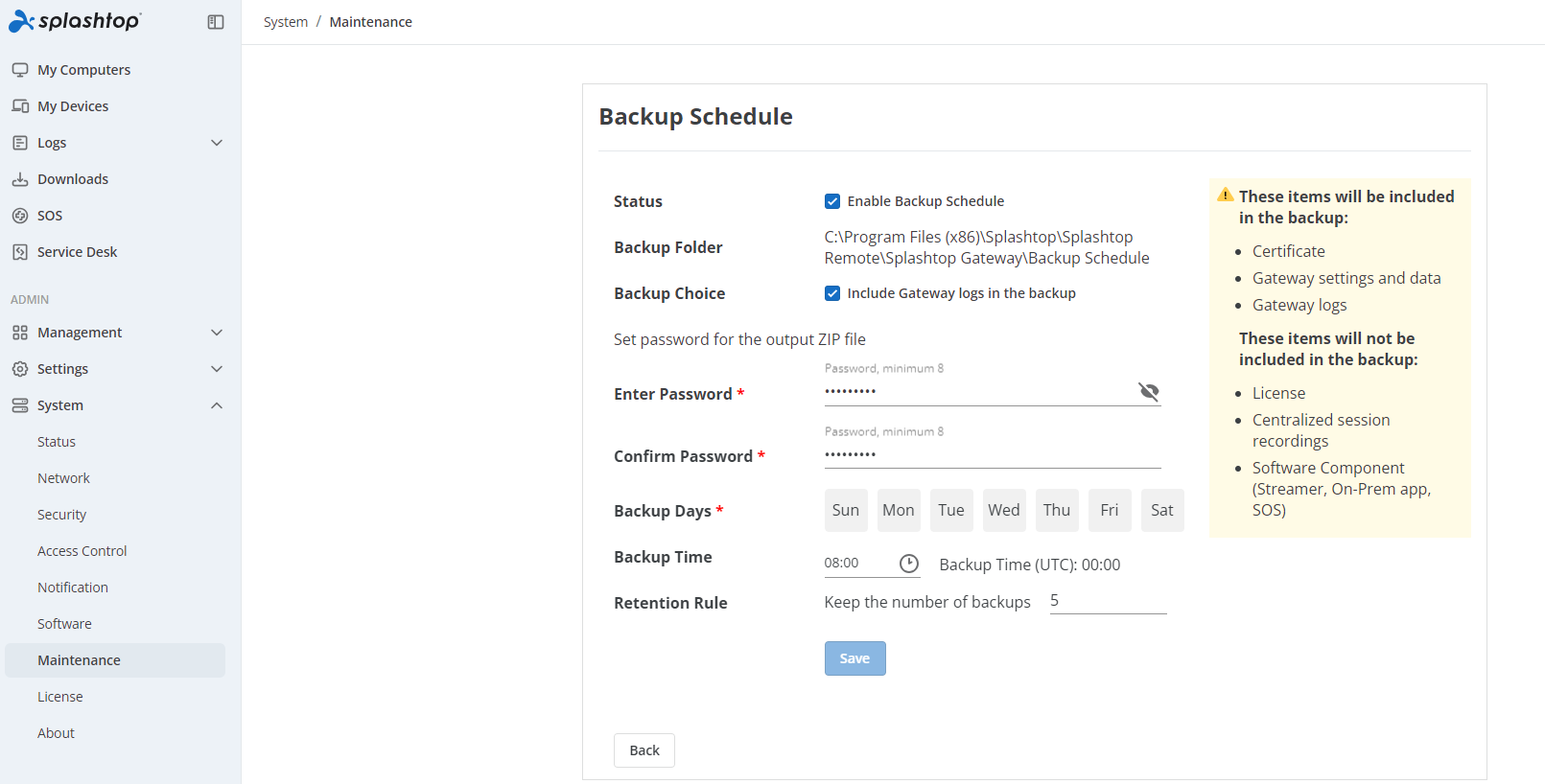Click the Management grid icon
The height and width of the screenshot is (784, 1545).
pyautogui.click(x=20, y=333)
